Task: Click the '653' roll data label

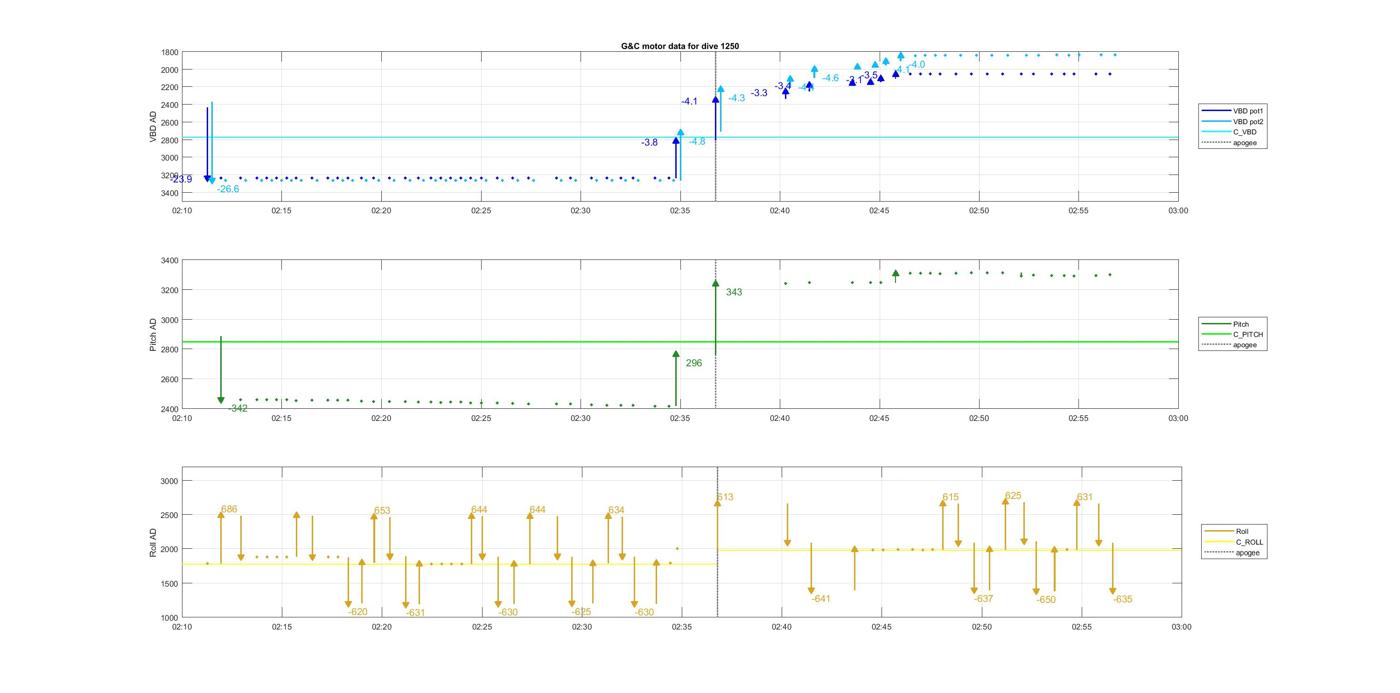Action: pos(382,511)
